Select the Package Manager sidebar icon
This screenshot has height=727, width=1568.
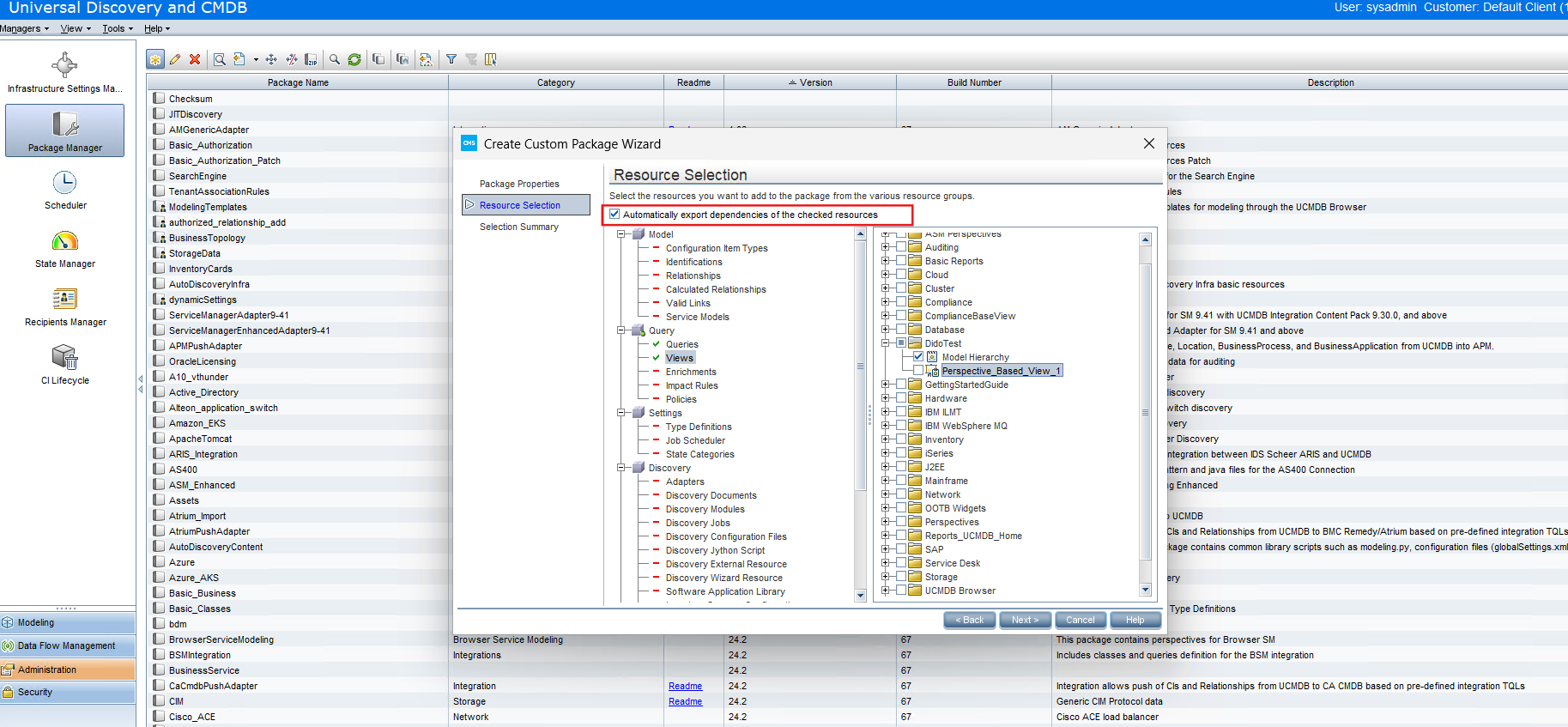pos(65,130)
